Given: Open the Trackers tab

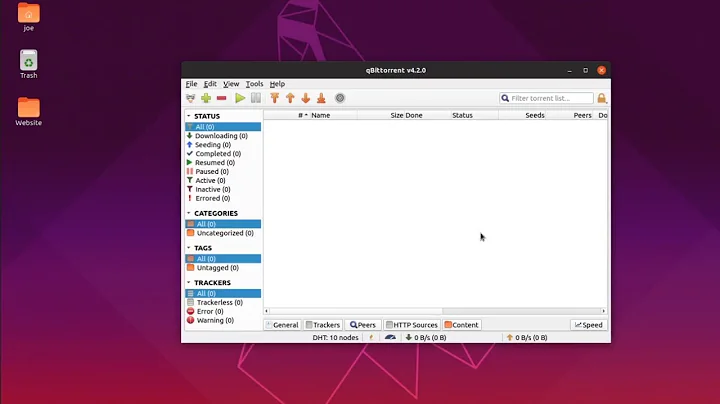Looking at the screenshot, I should pos(323,325).
